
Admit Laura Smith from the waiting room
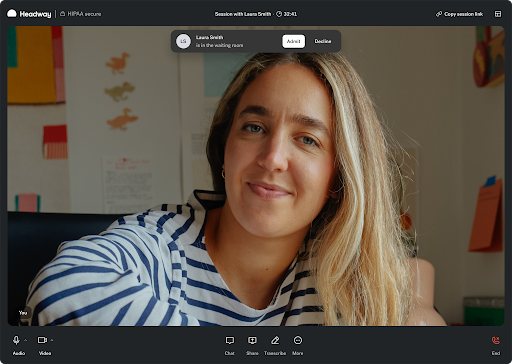click(x=293, y=41)
